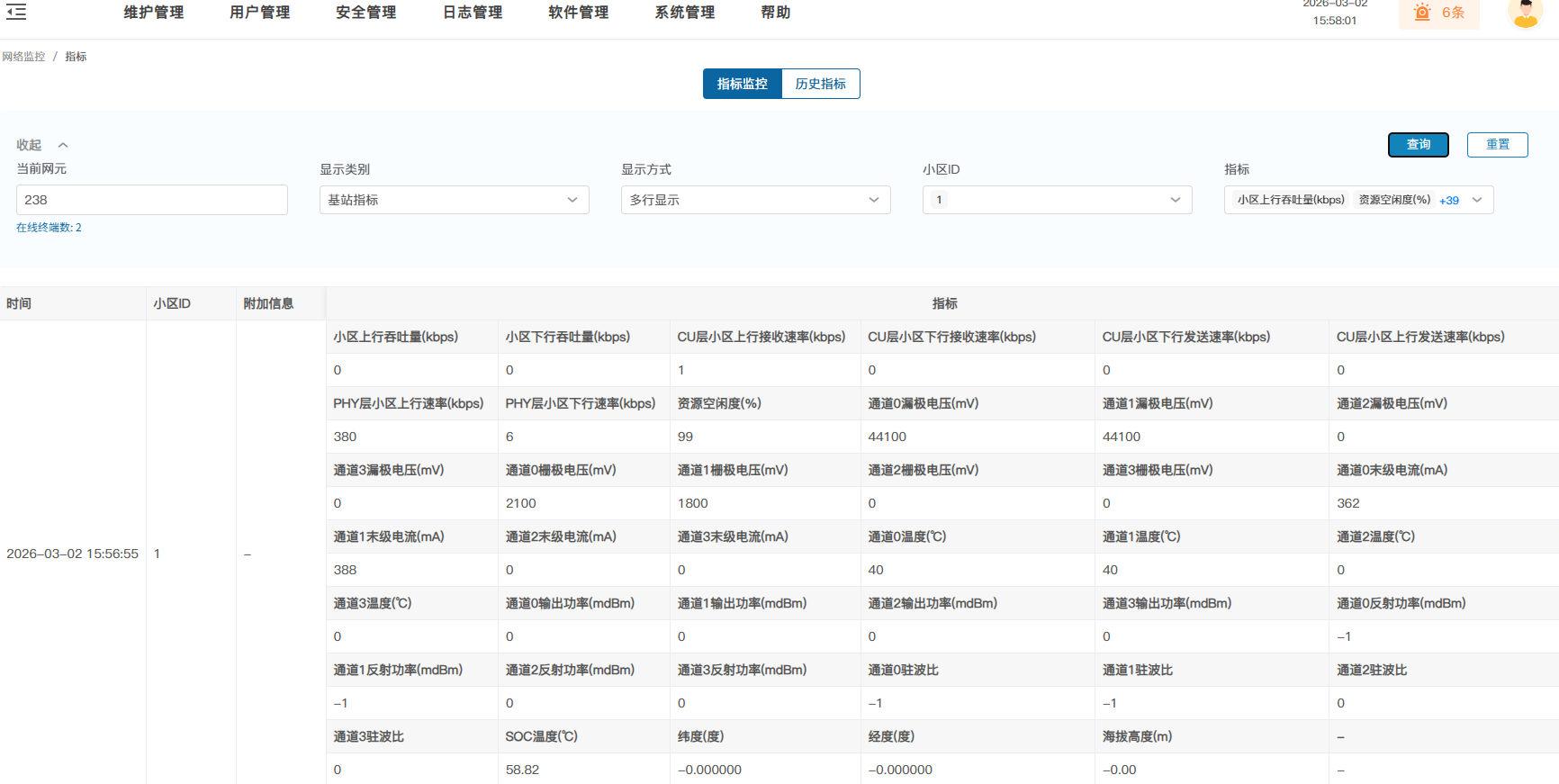
Task: Click the 在线终端数 link
Action: pos(49,228)
